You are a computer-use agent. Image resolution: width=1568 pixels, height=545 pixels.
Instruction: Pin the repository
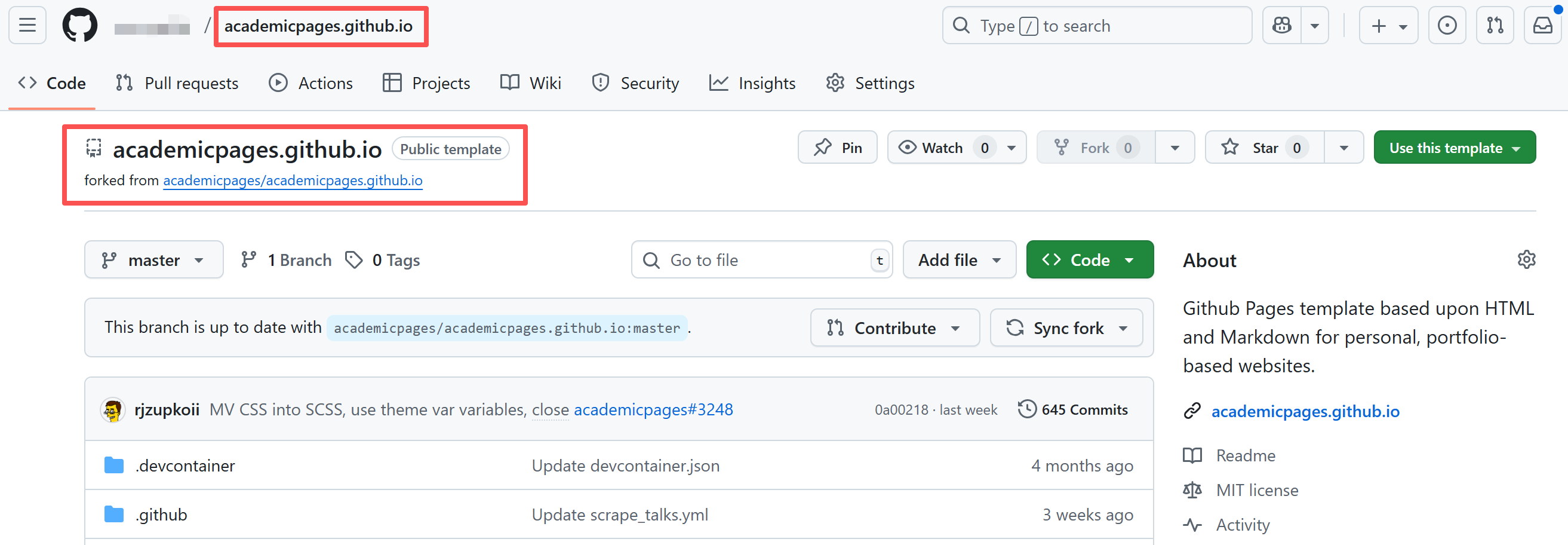(x=837, y=147)
